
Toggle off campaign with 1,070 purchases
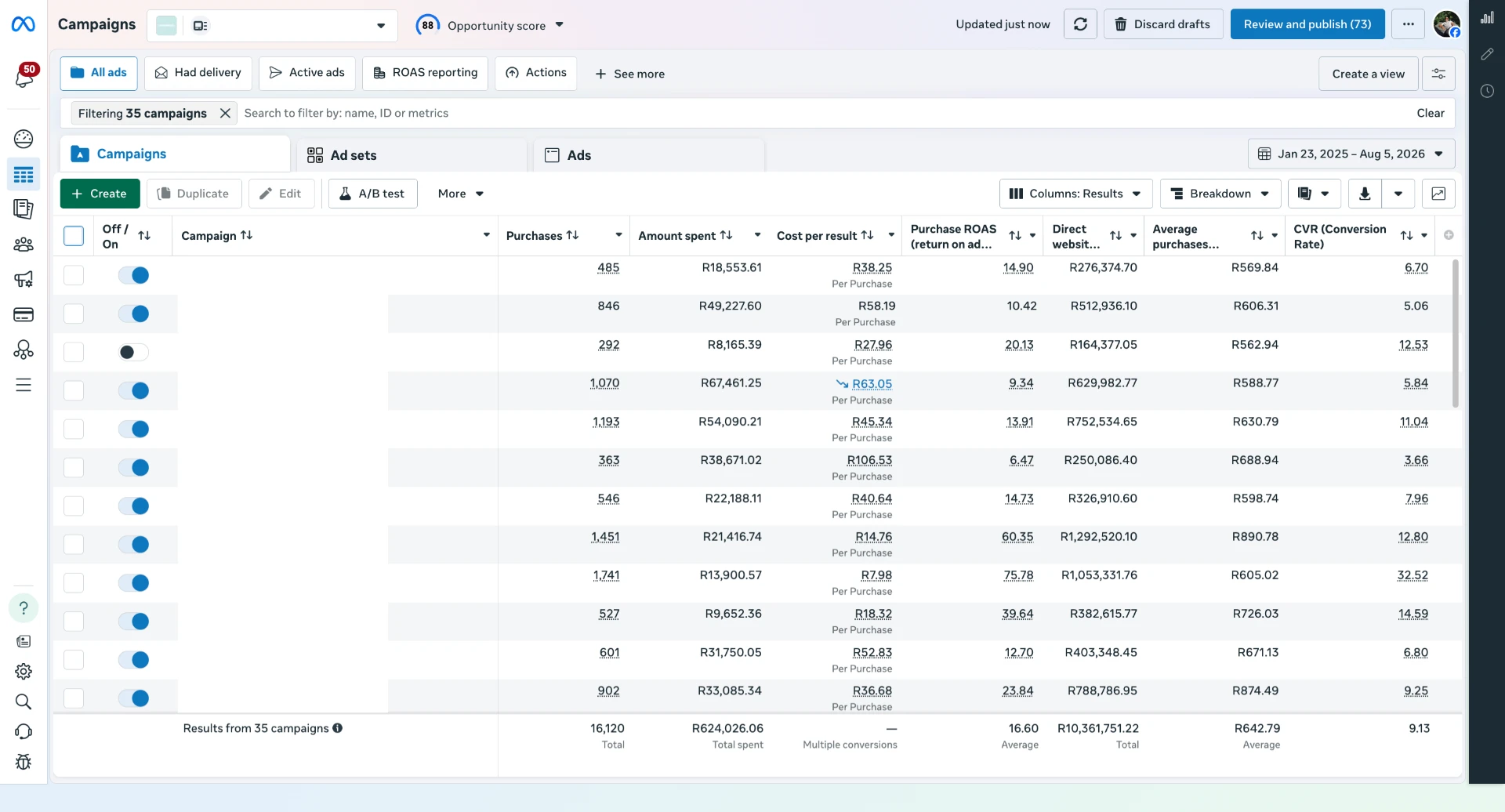pyautogui.click(x=133, y=390)
